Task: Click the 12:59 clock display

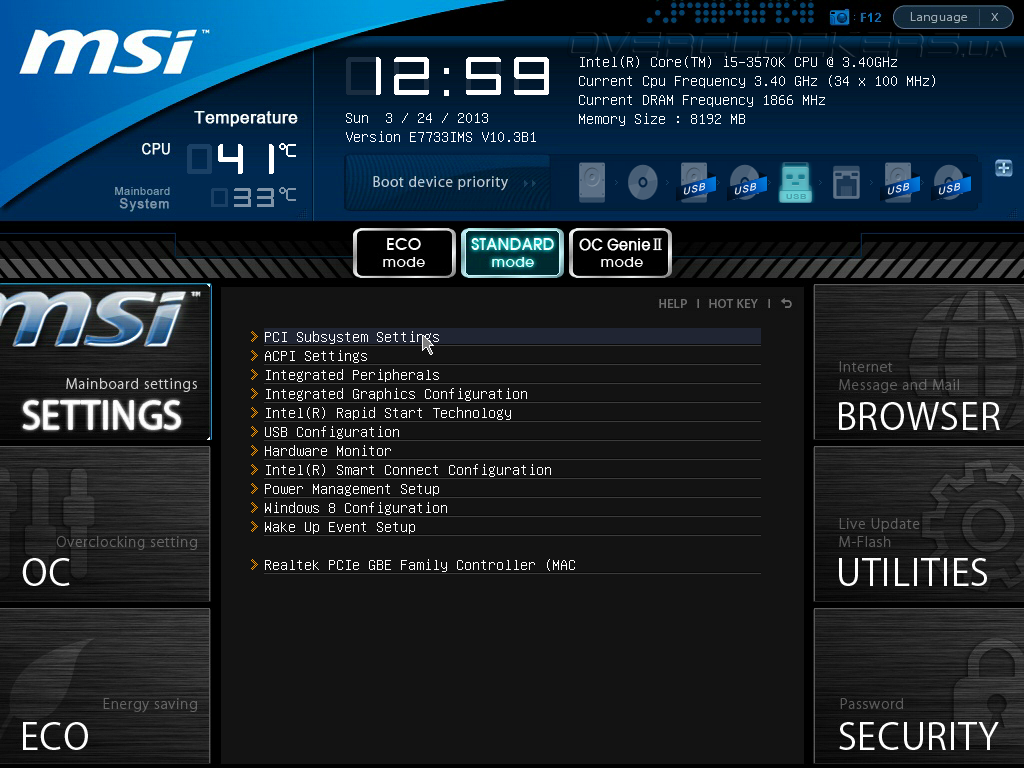Action: [x=448, y=76]
